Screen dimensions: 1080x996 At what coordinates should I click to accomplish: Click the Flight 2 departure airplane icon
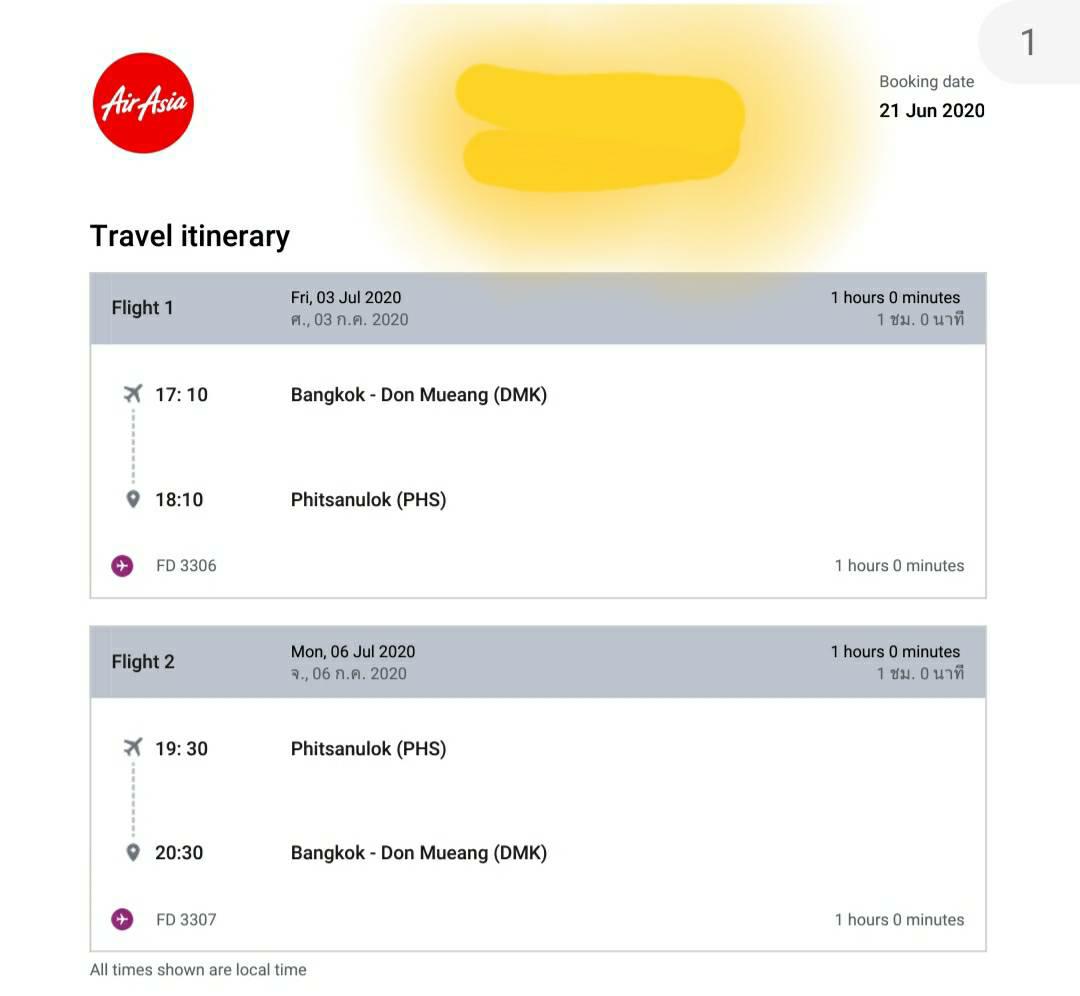pos(133,747)
